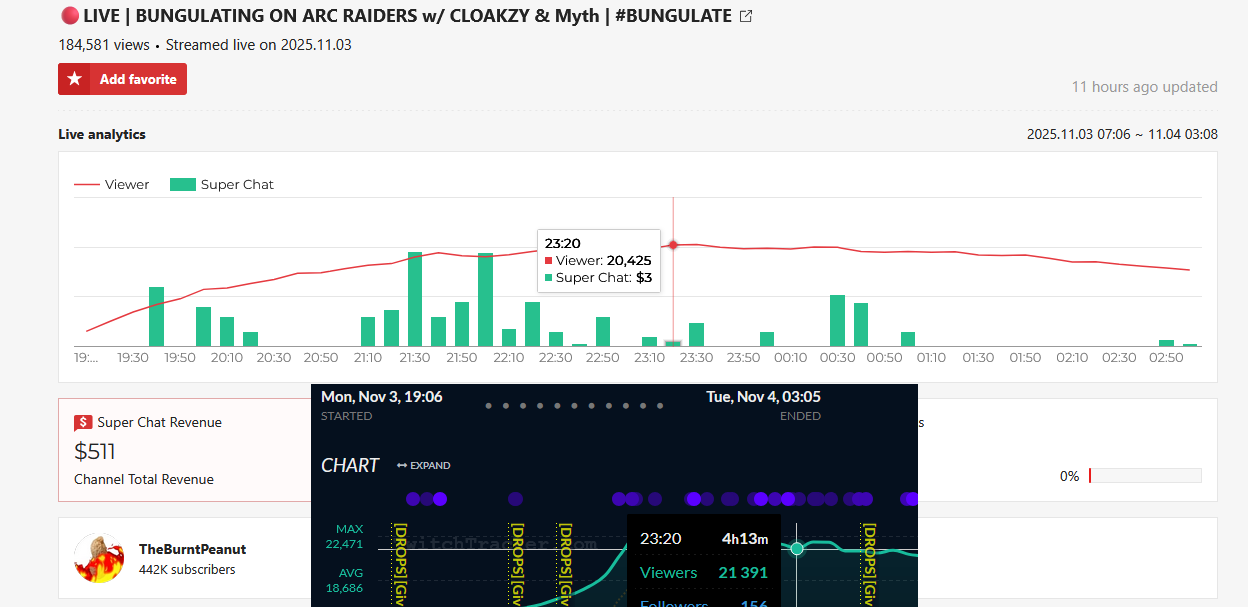Click the stream title LIVE | BUNGULATING ON ARC RAIDERS
Viewport: 1248px width, 607px height.
(408, 16)
